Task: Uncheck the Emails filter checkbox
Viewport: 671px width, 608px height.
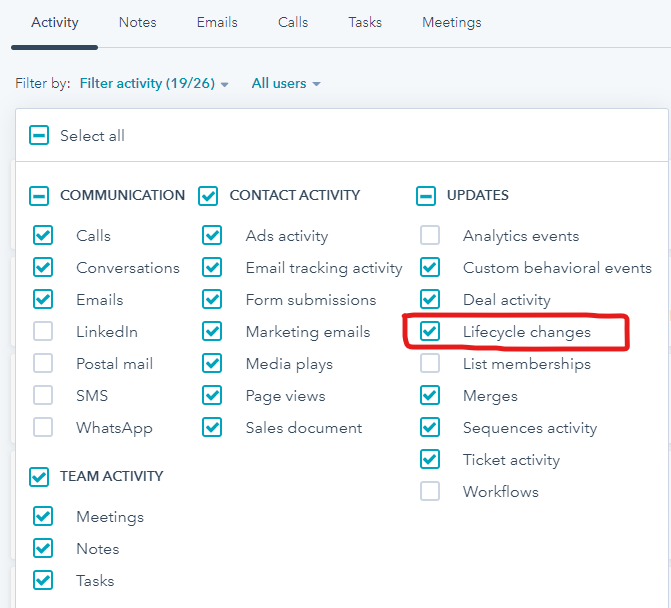Action: tap(43, 299)
